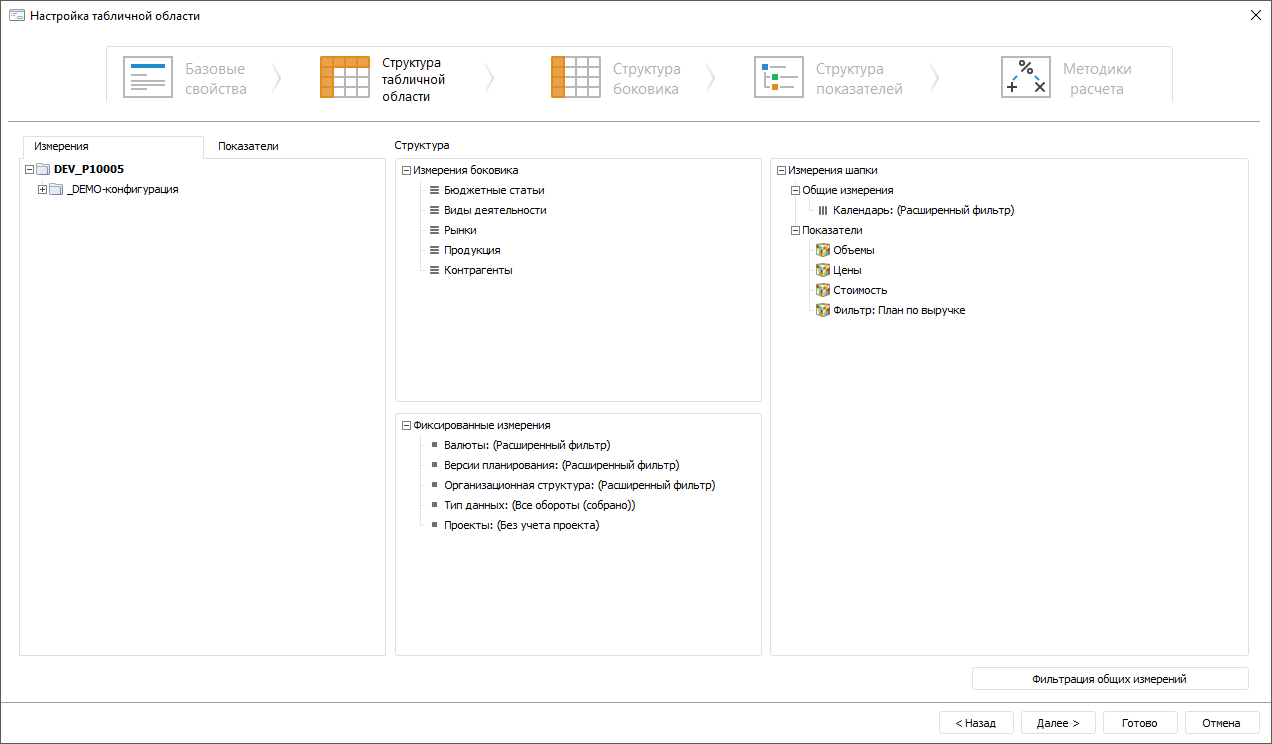Click the Структура табличной области grid icon
This screenshot has width=1272, height=744.
[x=345, y=77]
